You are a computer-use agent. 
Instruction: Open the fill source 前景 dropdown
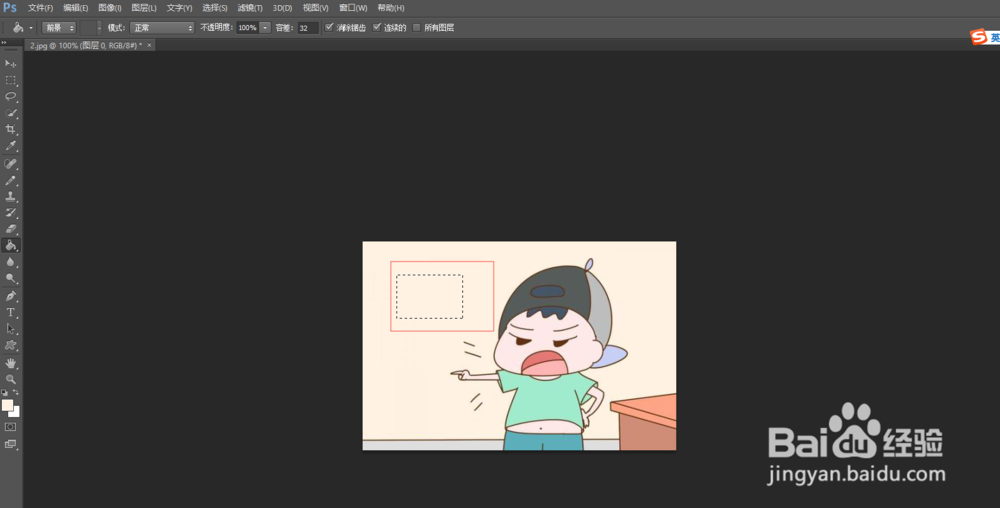point(59,27)
